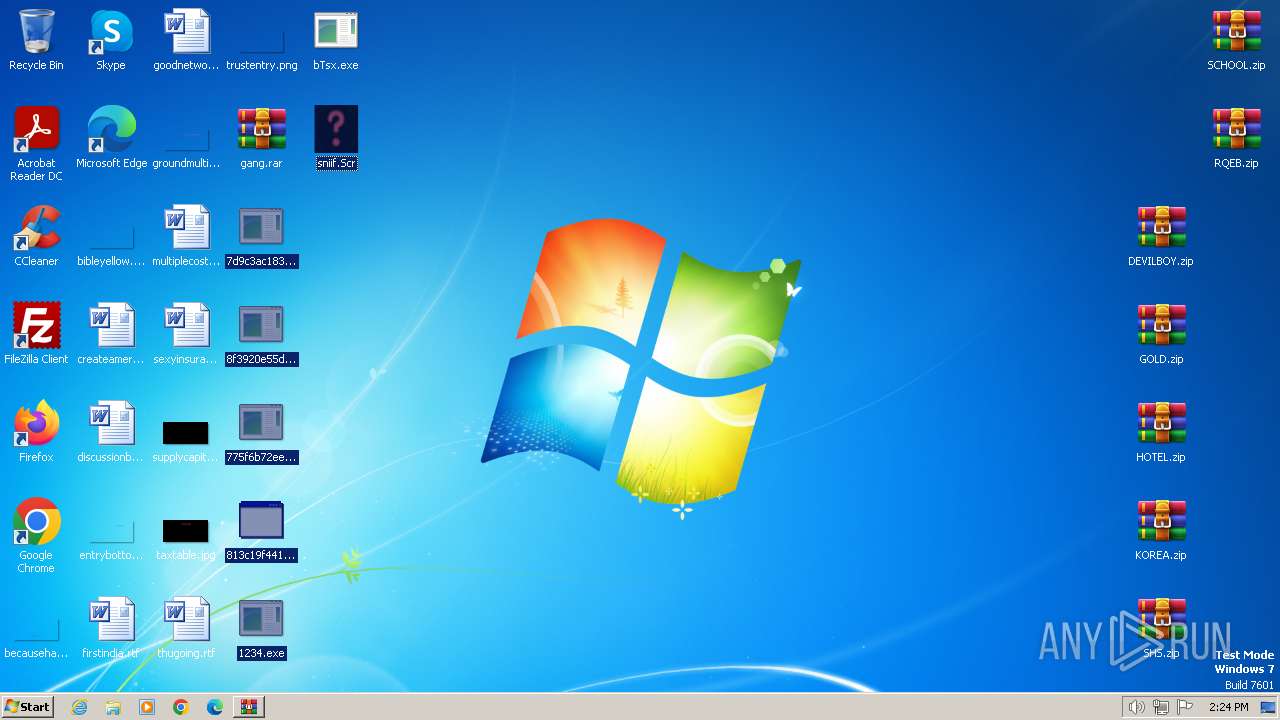Select DEVILBOY.zip archive
Viewport: 1280px width, 720px height.
[1161, 236]
